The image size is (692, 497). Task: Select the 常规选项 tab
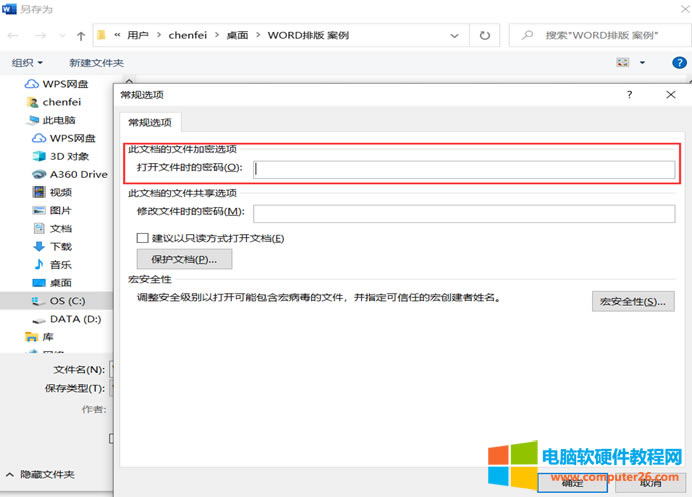[x=149, y=123]
